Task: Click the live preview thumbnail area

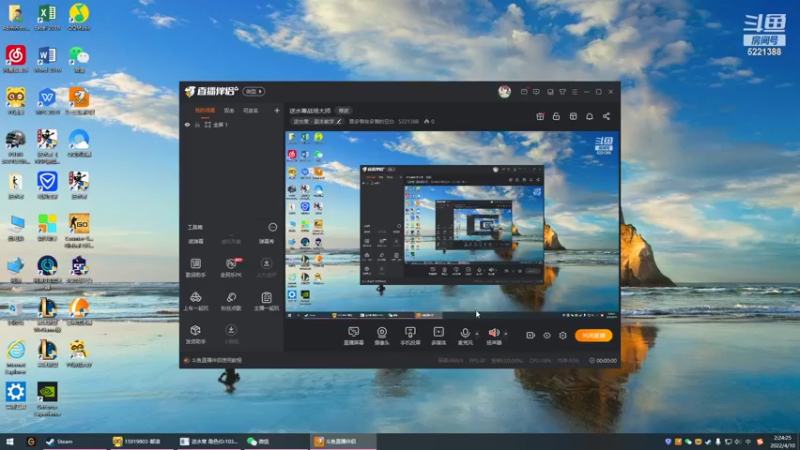Action: (x=452, y=225)
